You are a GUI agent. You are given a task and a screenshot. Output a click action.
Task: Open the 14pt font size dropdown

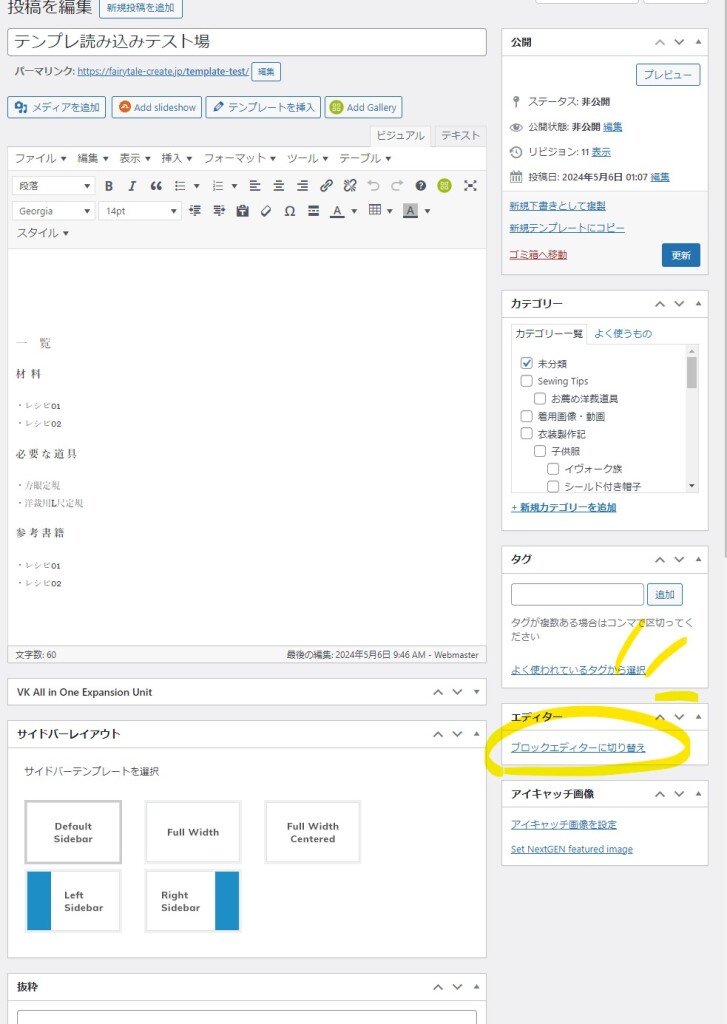click(140, 211)
